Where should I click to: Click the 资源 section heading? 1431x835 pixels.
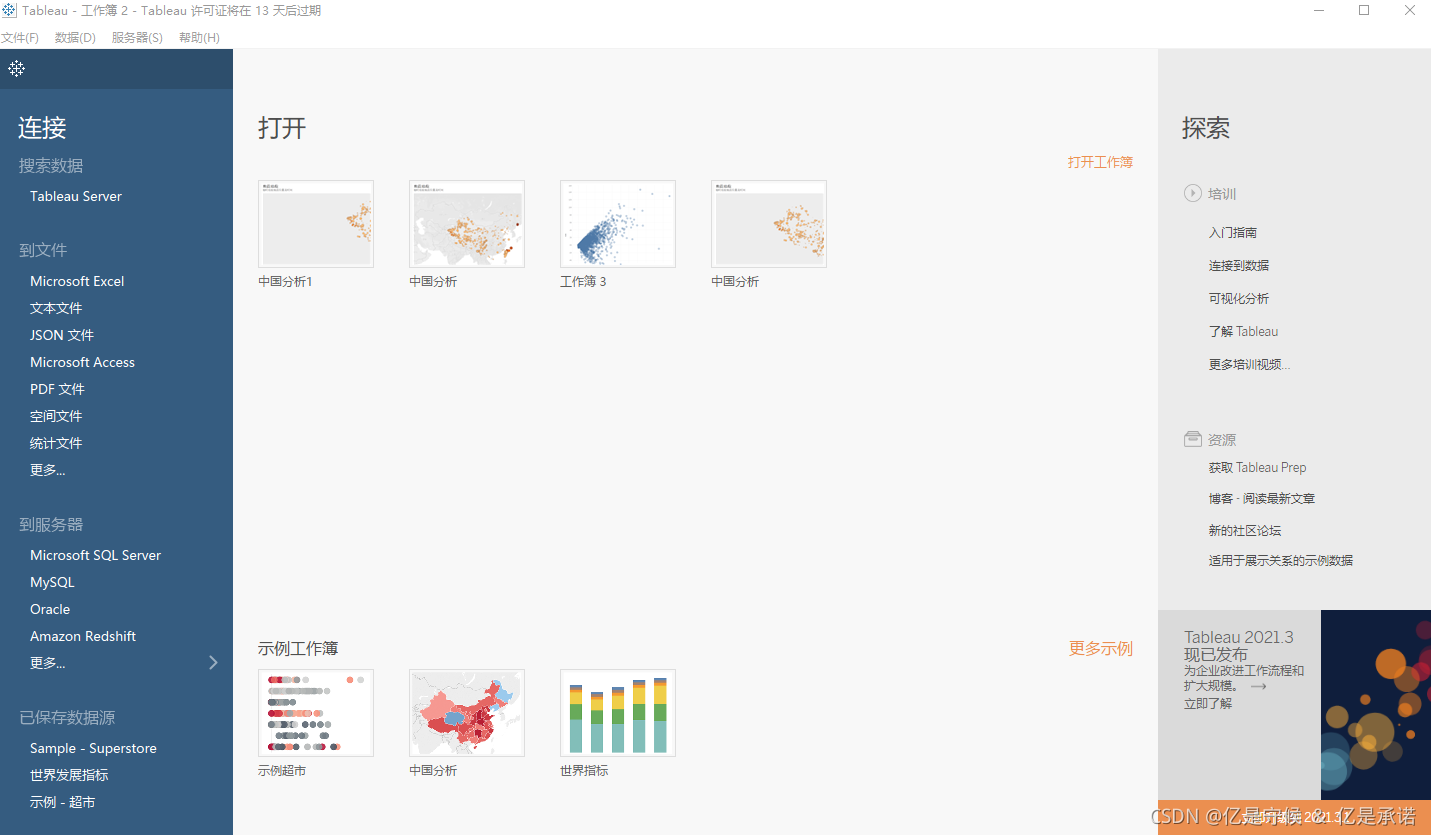click(1222, 440)
